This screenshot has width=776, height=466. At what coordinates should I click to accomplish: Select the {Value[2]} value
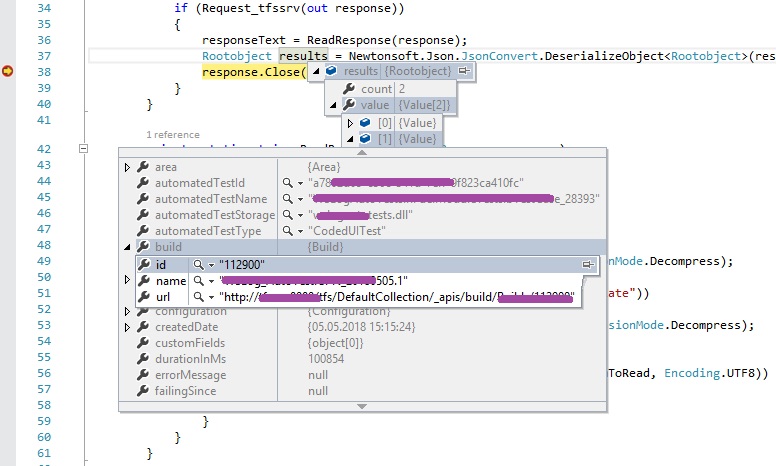tap(425, 105)
